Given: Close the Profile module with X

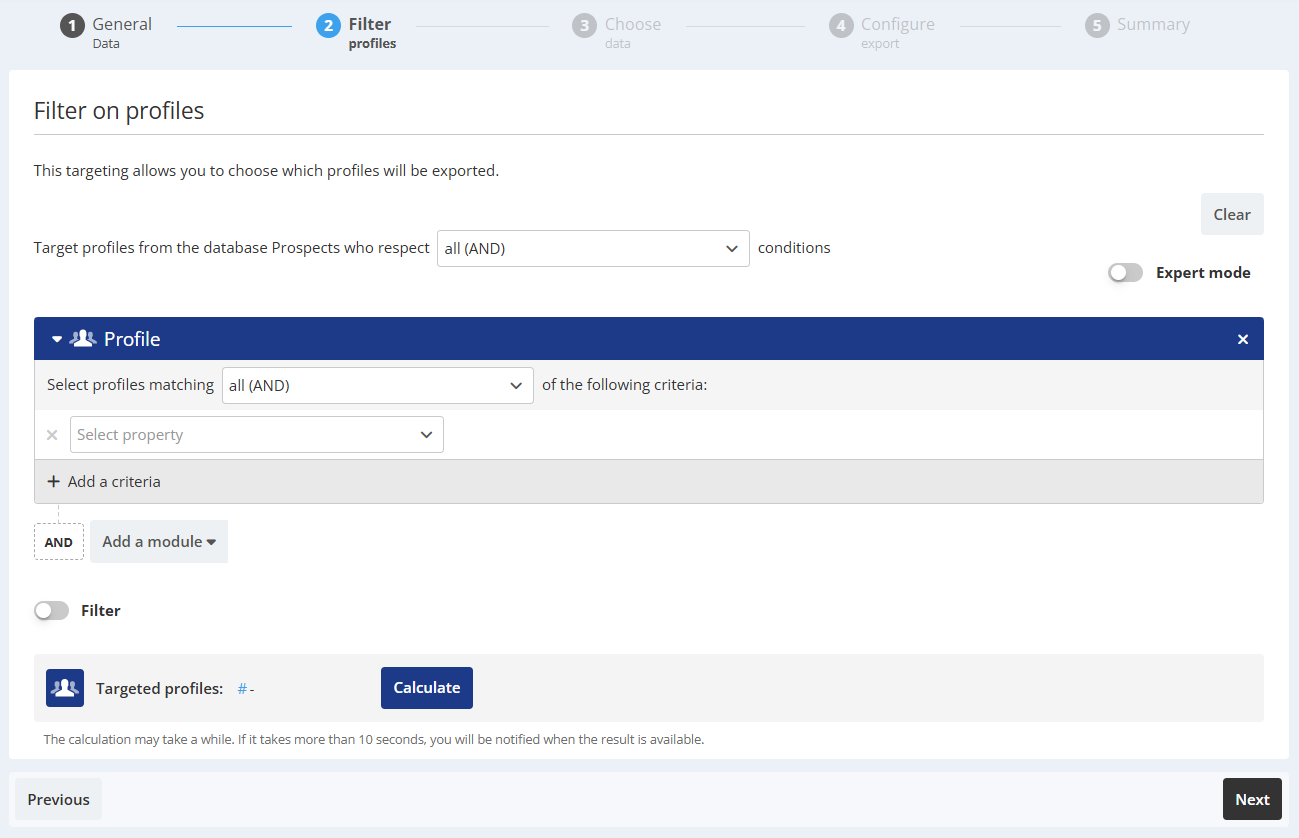Looking at the screenshot, I should (1243, 340).
